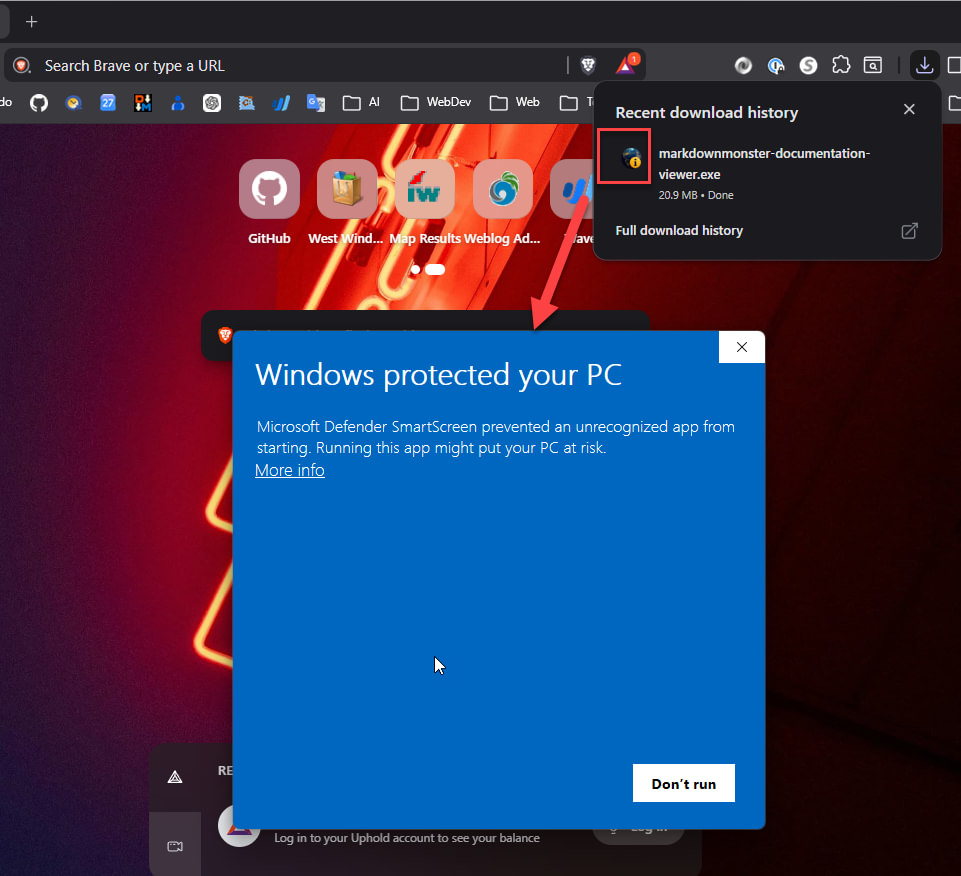This screenshot has height=876, width=961.
Task: Open the West Wind speed-dial tile
Action: [347, 189]
